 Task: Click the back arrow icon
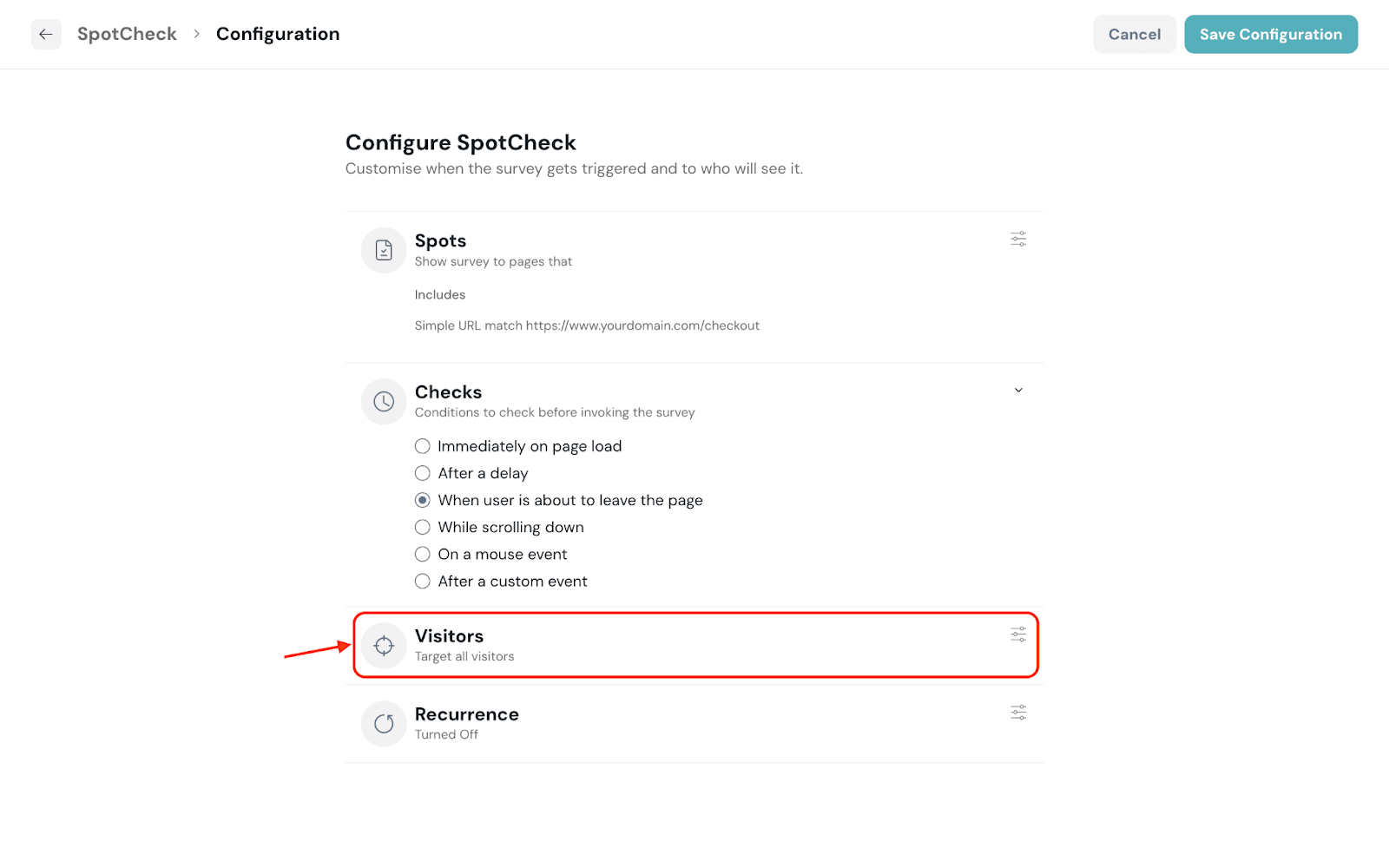pos(46,35)
